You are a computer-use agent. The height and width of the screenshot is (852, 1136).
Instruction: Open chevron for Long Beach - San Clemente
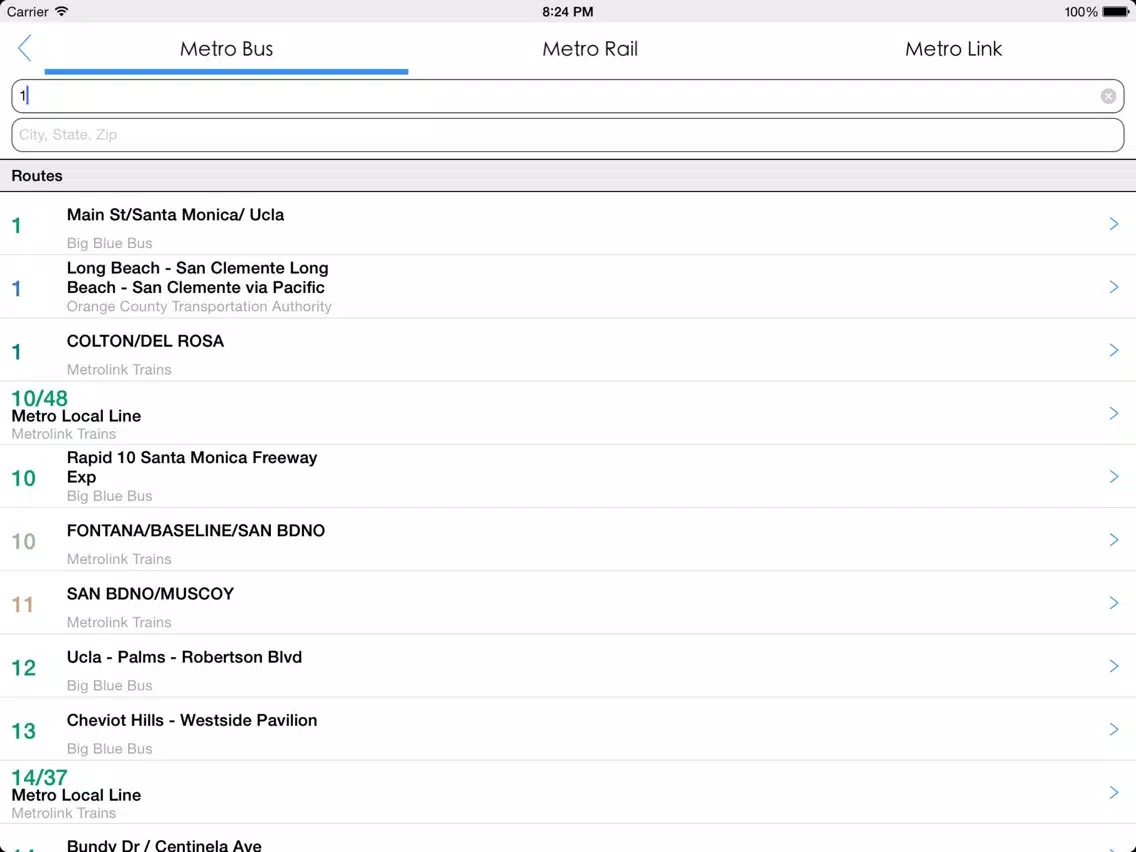pyautogui.click(x=1114, y=287)
